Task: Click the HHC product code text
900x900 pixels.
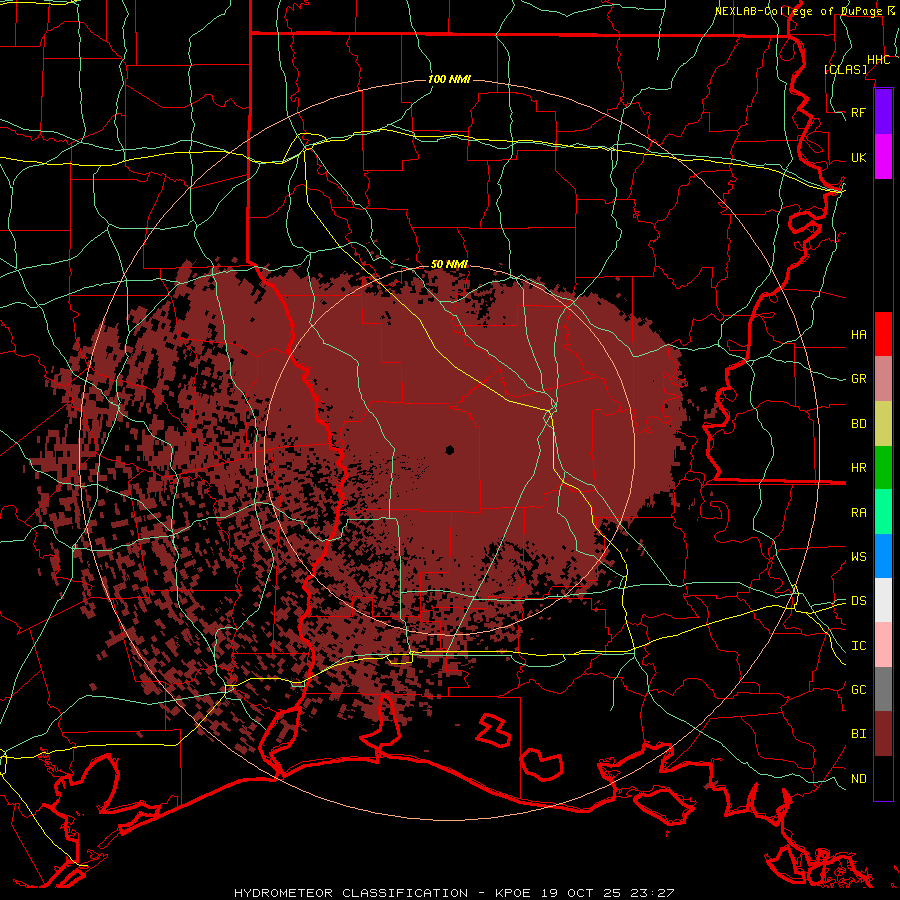Action: point(878,59)
